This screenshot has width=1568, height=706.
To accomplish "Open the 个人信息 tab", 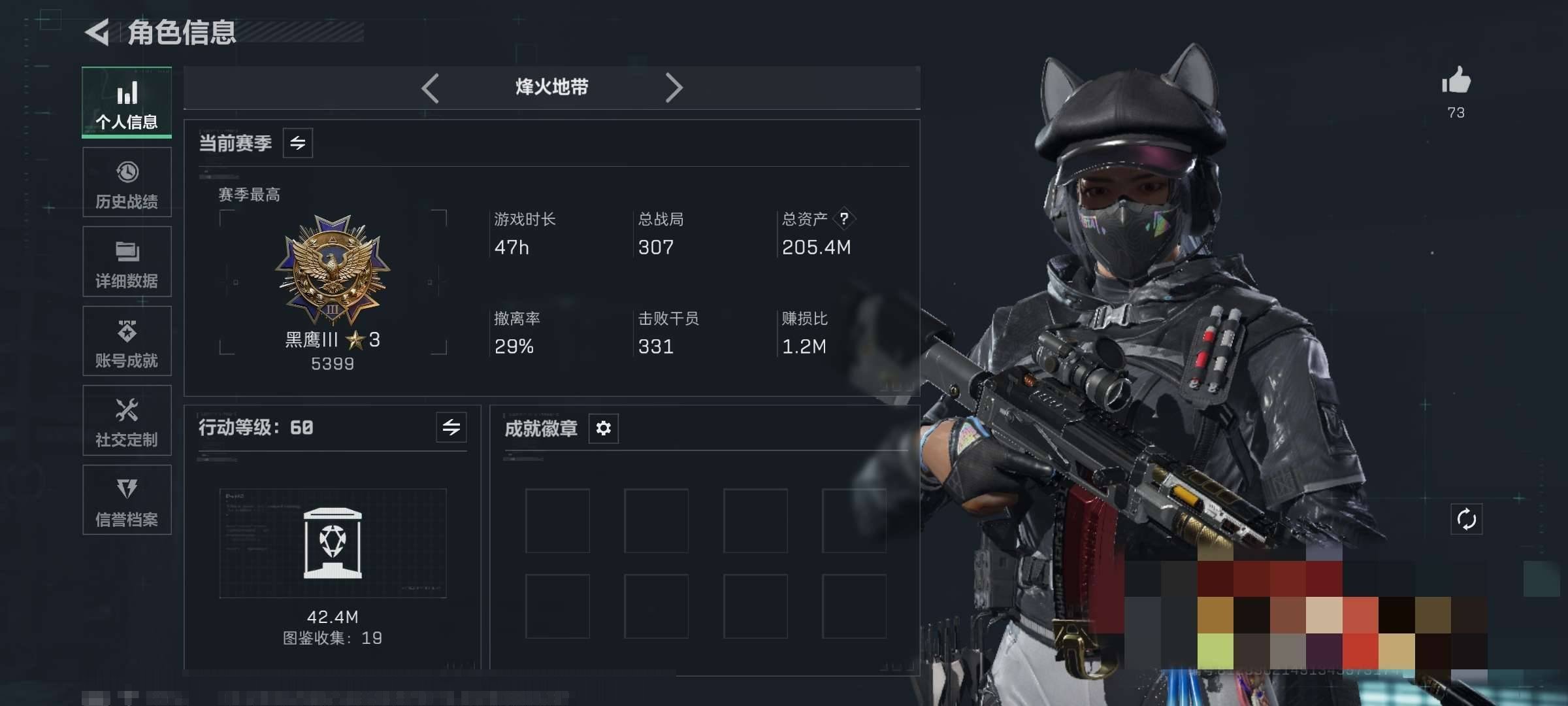I will click(127, 102).
